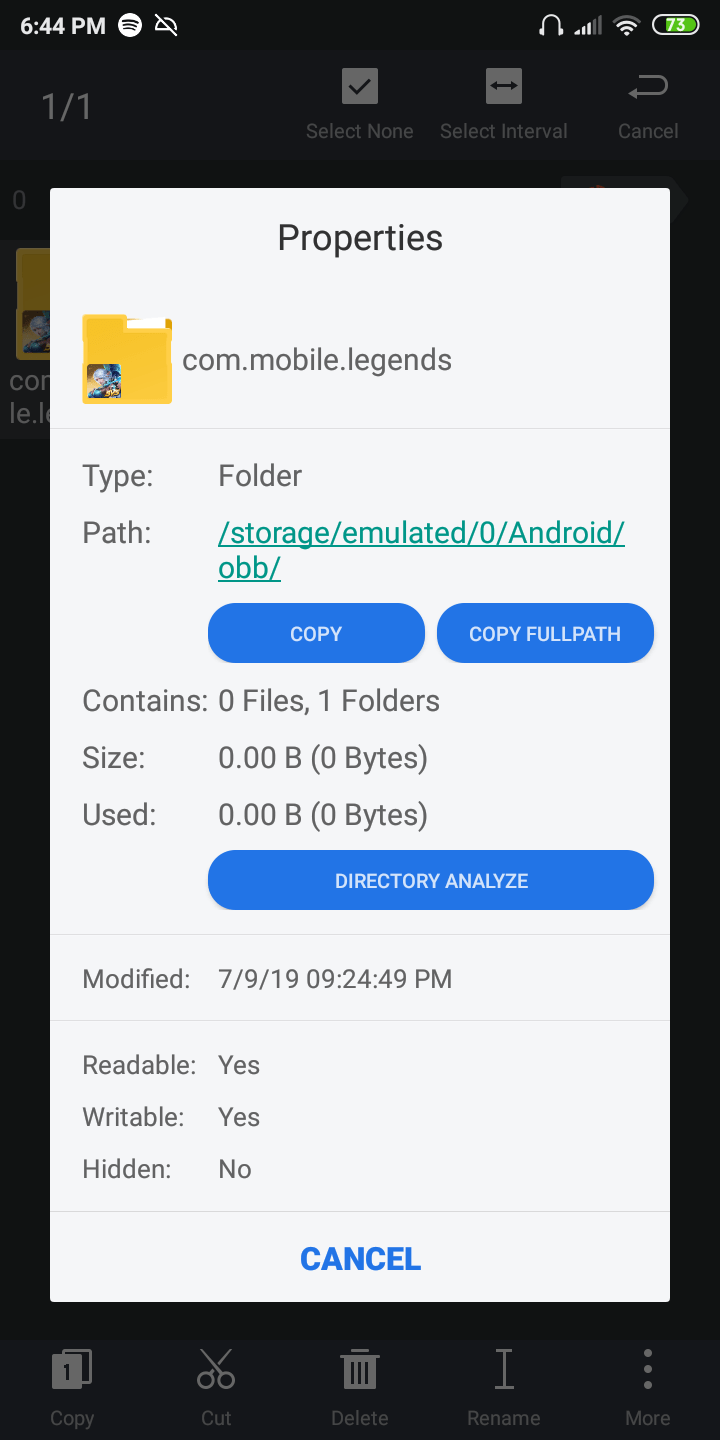
Task: Tap the Rename text-cursor icon
Action: tap(504, 1369)
